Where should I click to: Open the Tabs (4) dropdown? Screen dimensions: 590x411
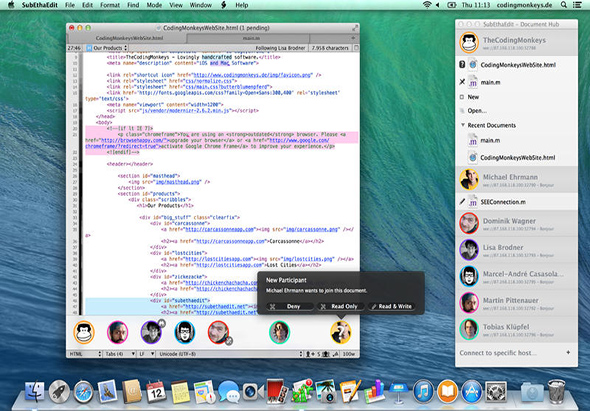[120, 354]
